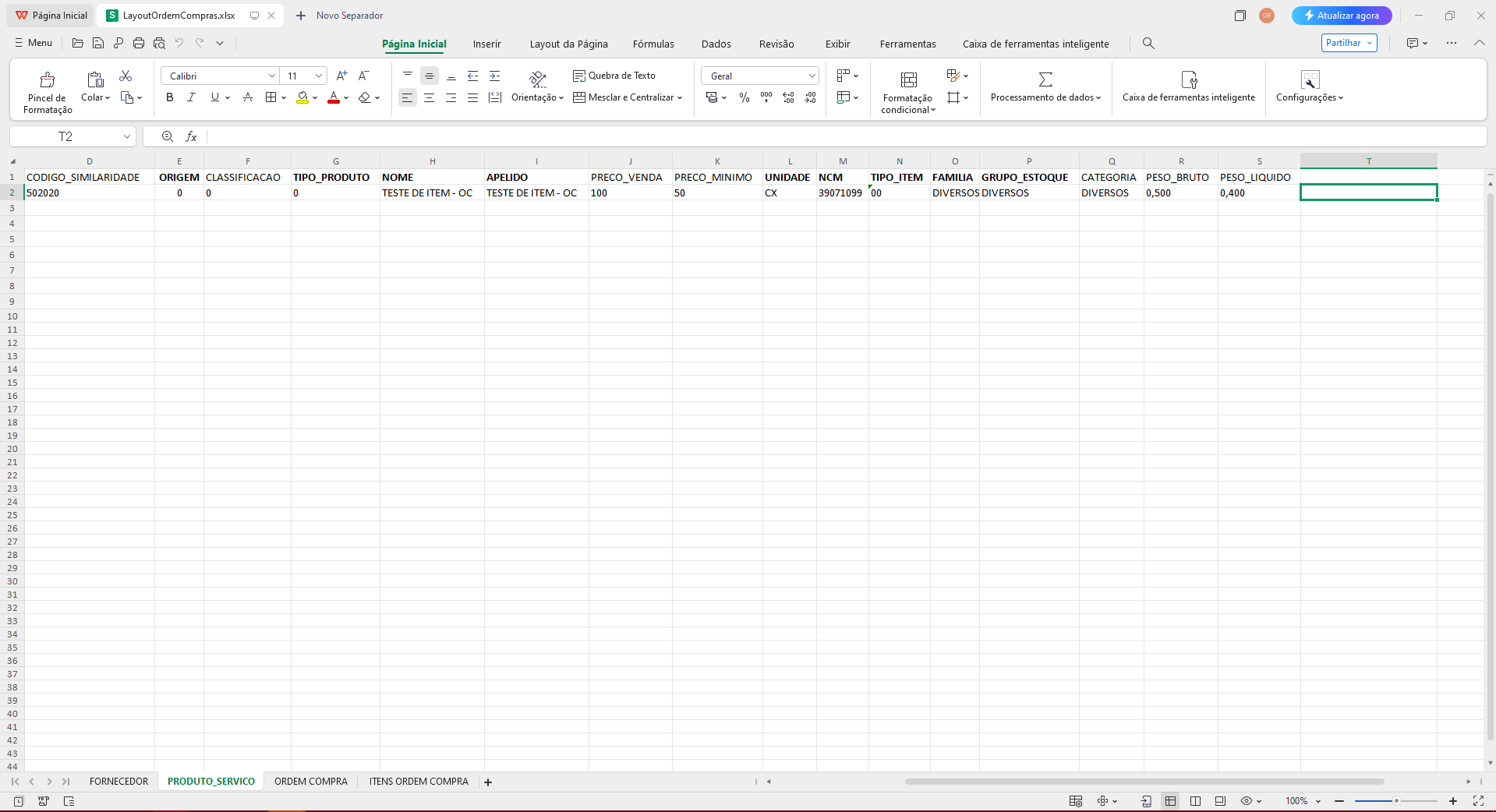
Task: Open the Name Box T2 dropdown arrow
Action: pos(126,136)
